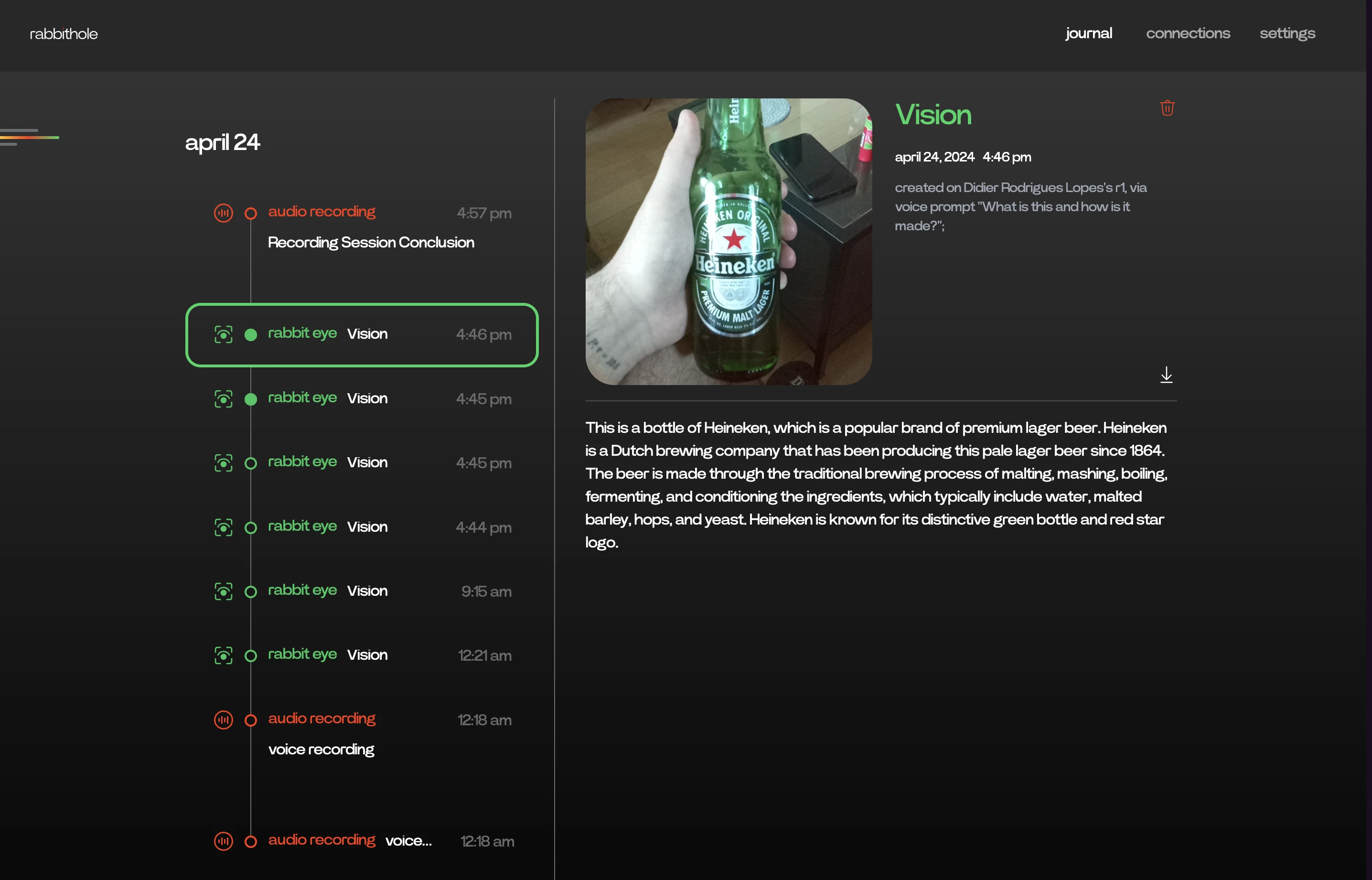The height and width of the screenshot is (880, 1372).
Task: Click the colored timeline bars on left edge
Action: click(x=29, y=137)
